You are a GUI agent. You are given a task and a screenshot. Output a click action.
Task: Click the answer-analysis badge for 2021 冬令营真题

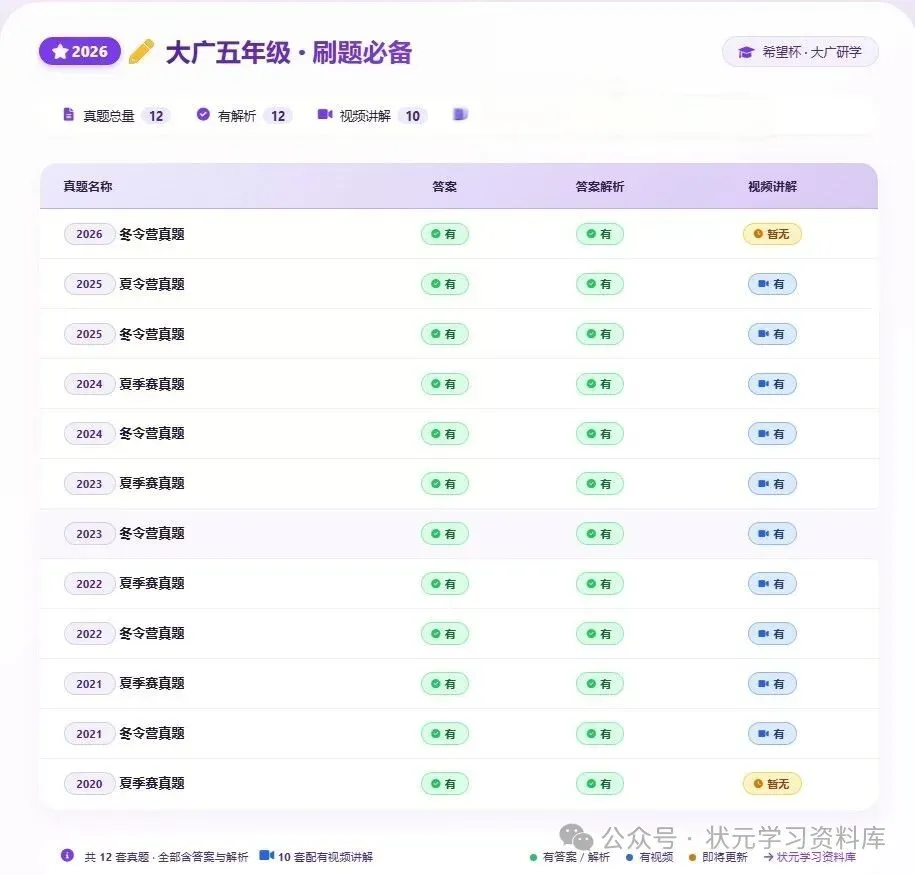click(600, 734)
